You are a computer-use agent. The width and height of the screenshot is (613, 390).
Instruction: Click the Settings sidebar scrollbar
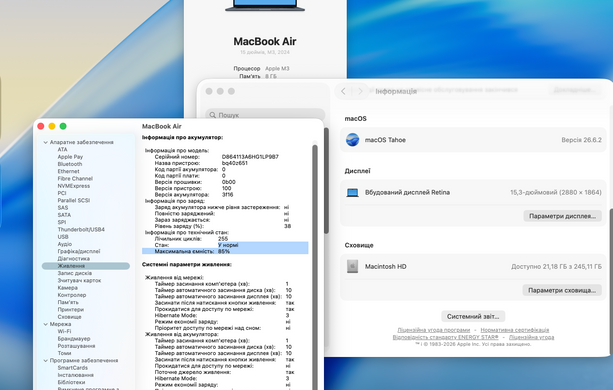[326, 181]
